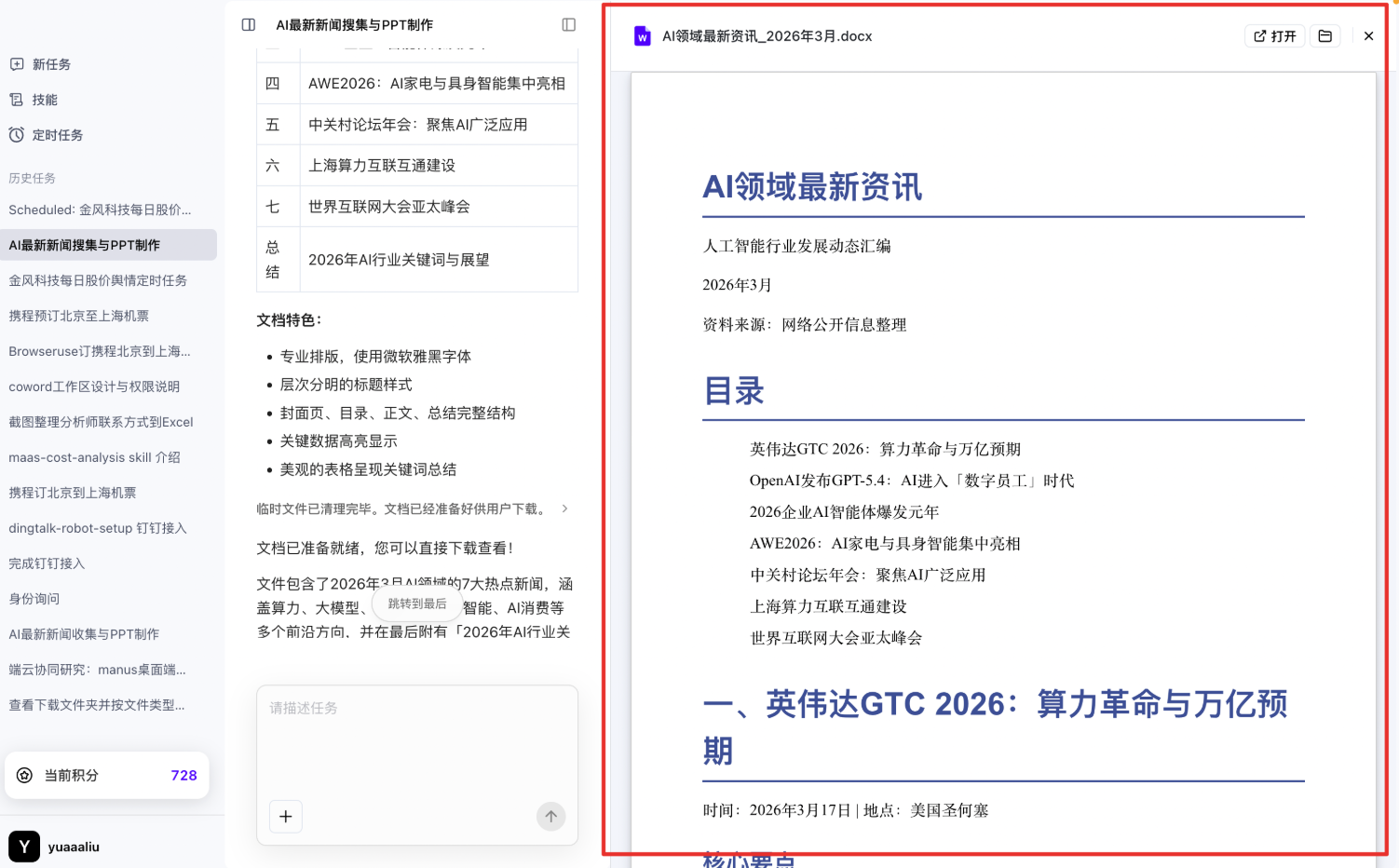This screenshot has width=1399, height=868.
Task: Click the send arrow button
Action: (x=550, y=817)
